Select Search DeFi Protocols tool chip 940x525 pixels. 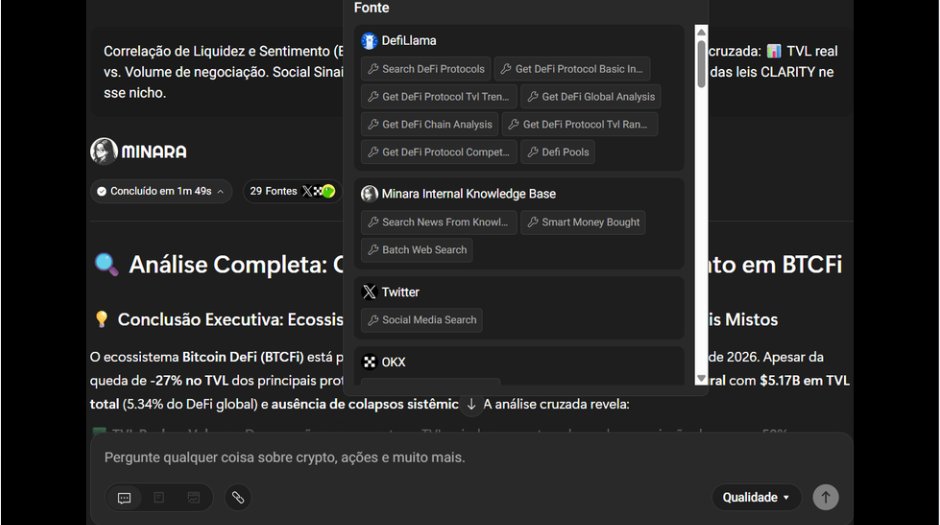point(426,69)
